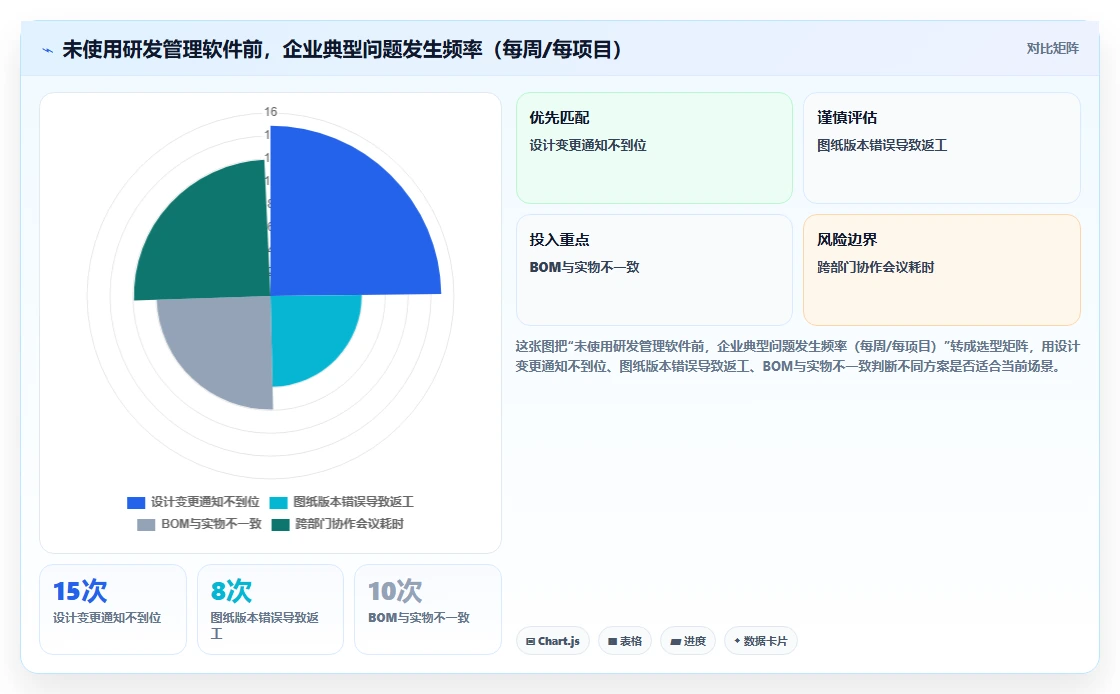Screen dimensions: 1120x694
Task: Select the 投入重点 card
Action: coord(654,270)
